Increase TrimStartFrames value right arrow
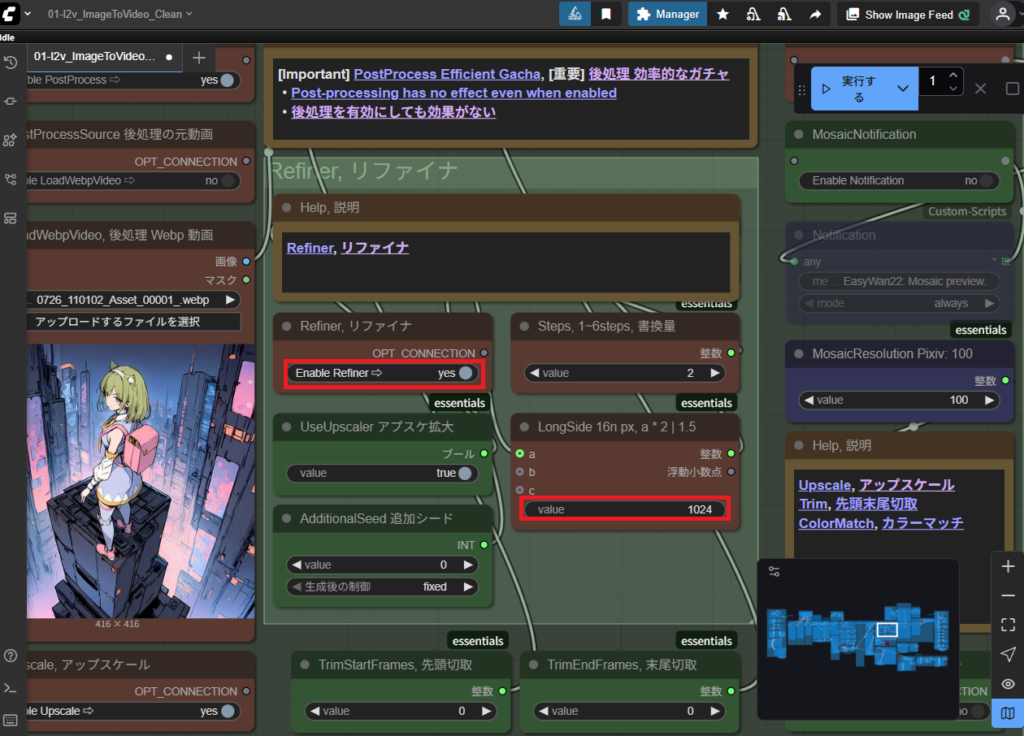1024x736 pixels. tap(486, 711)
